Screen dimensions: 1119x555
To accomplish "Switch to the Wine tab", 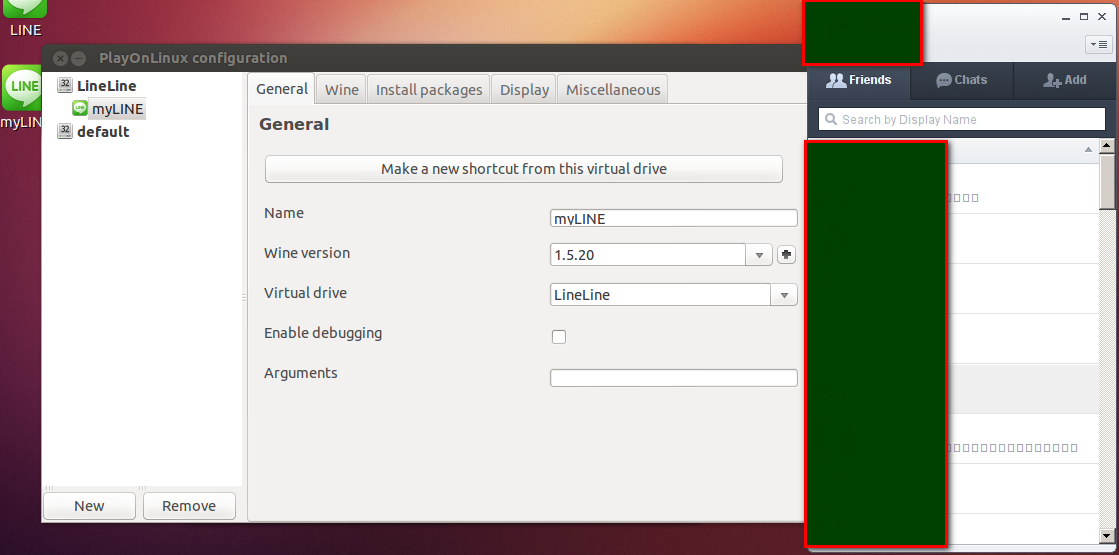I will (x=341, y=90).
